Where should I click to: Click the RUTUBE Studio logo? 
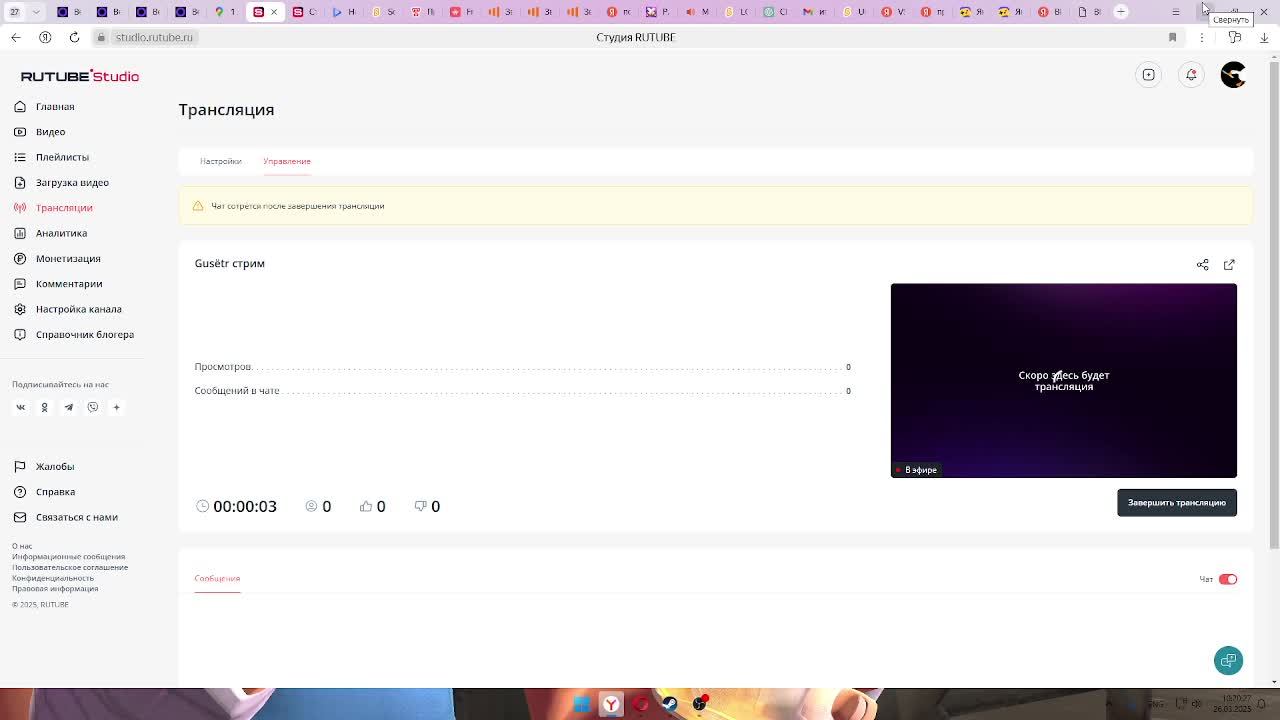pyautogui.click(x=80, y=76)
